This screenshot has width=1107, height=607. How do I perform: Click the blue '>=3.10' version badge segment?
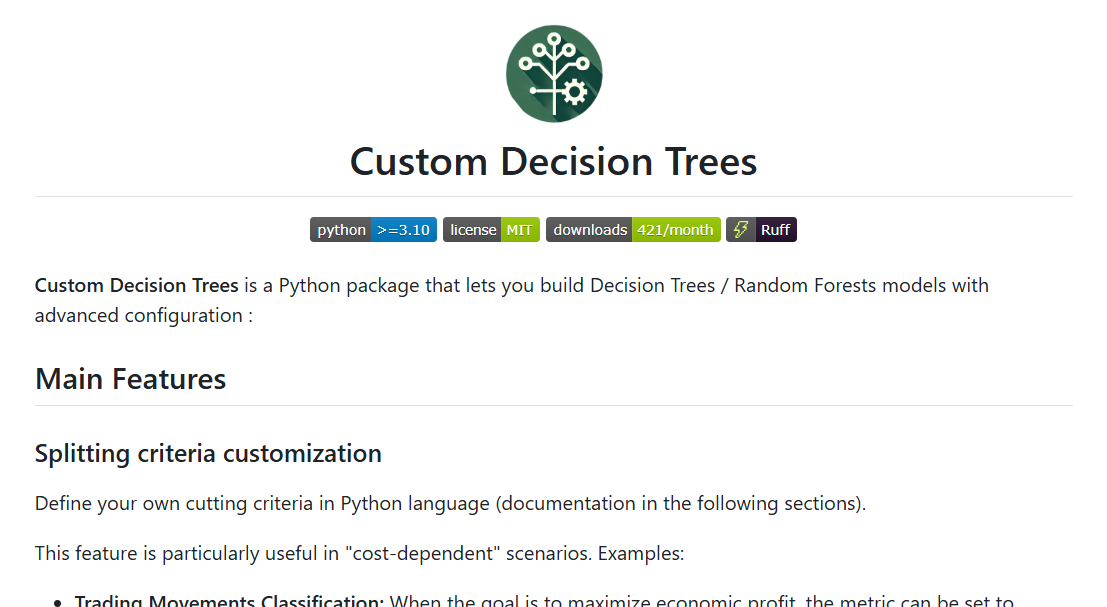403,230
